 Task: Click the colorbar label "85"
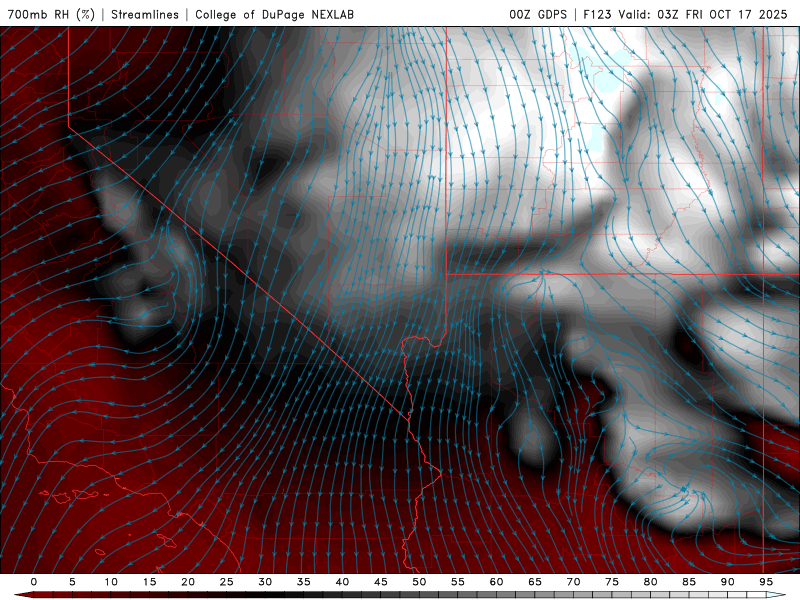pos(689,582)
